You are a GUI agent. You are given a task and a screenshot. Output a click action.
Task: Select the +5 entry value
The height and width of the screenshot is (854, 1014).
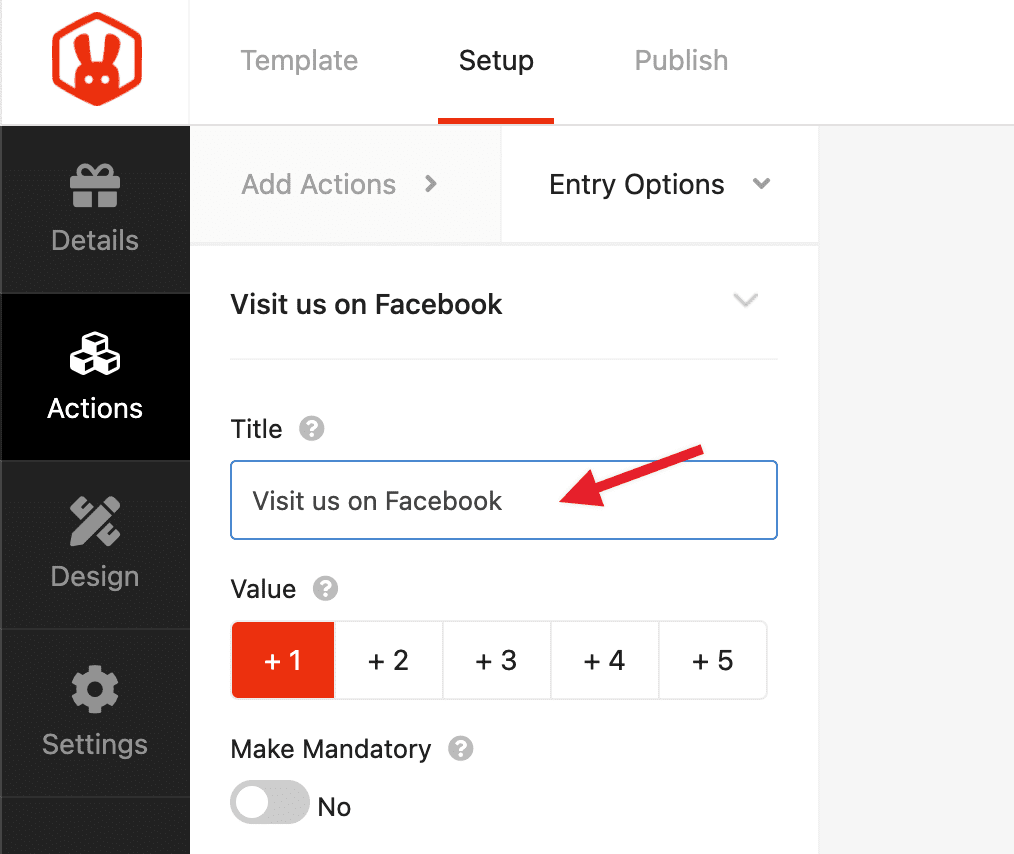pos(713,660)
